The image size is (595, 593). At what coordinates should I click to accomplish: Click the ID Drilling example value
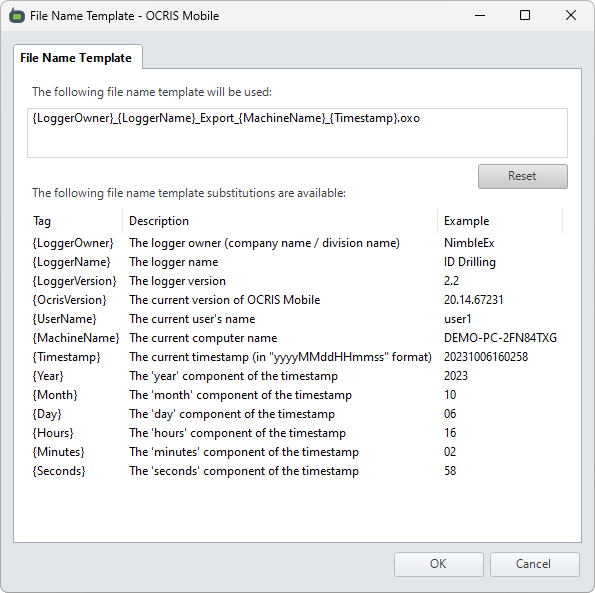click(x=470, y=262)
